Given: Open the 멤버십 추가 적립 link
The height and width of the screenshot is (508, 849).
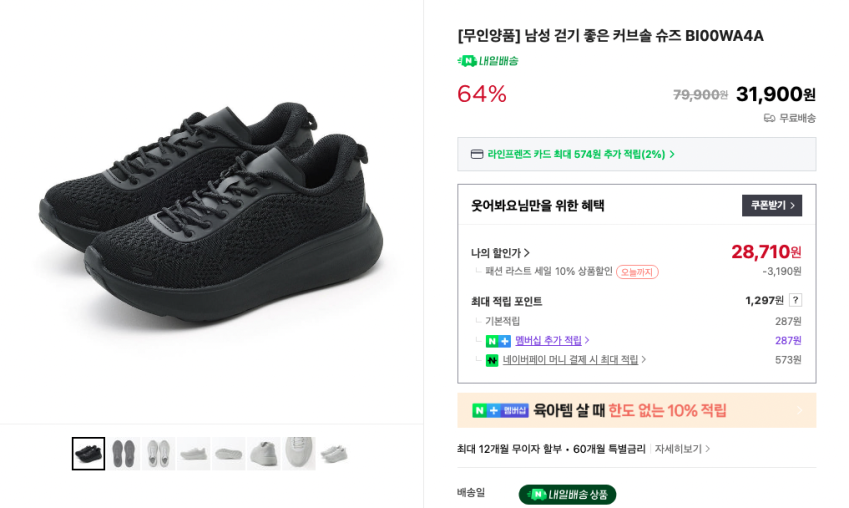Looking at the screenshot, I should (x=552, y=341).
